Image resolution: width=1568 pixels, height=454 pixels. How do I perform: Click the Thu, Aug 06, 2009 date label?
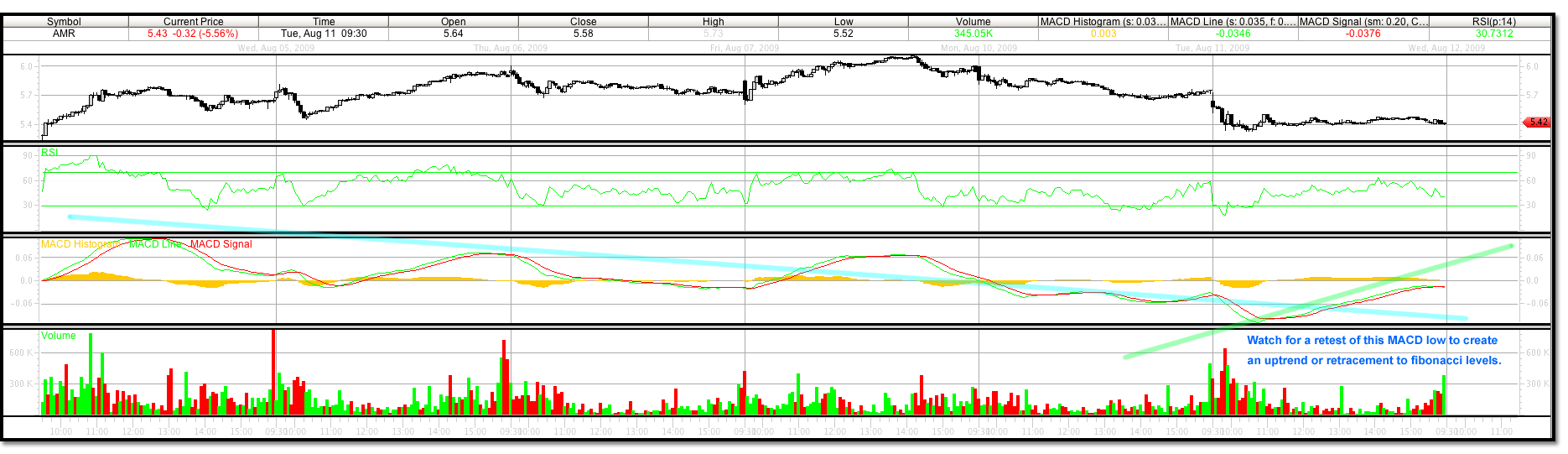(510, 48)
